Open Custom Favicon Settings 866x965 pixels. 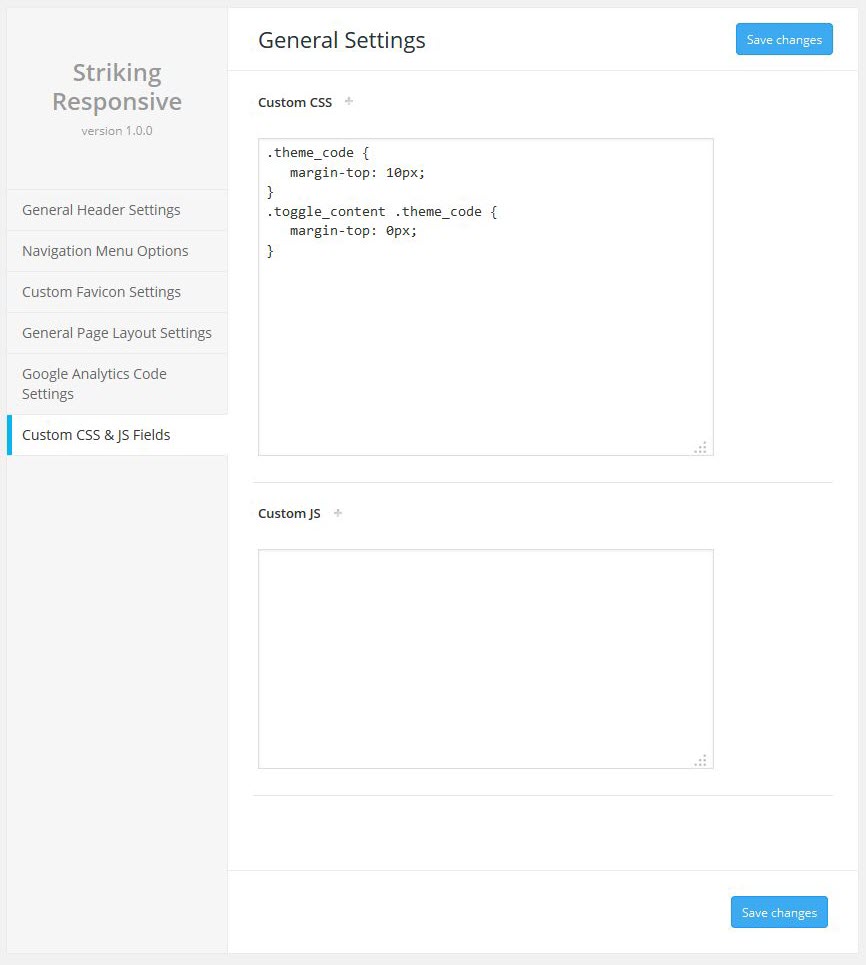point(101,292)
